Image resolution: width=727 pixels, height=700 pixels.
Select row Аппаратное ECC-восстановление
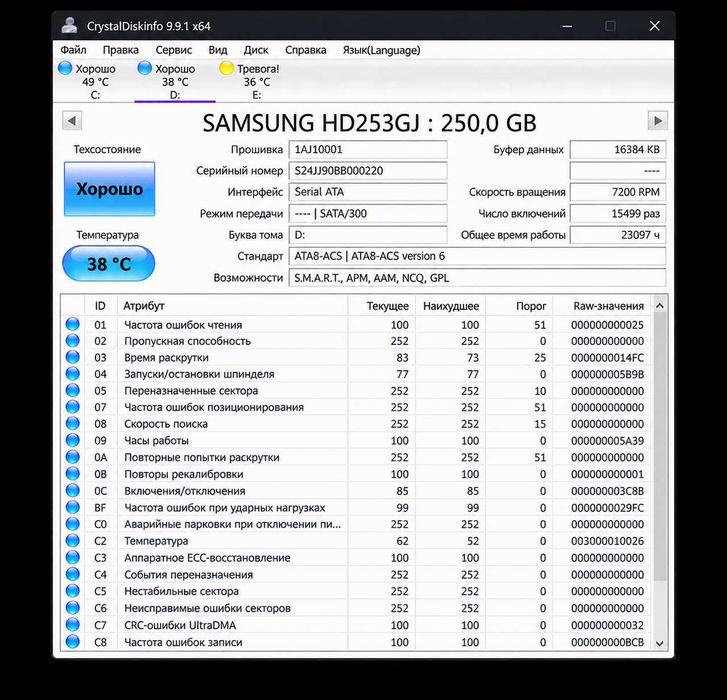pos(356,558)
